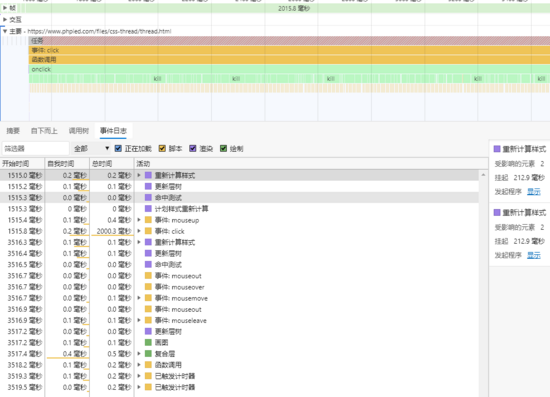Click the event log scrollbar up arrow
Image resolution: width=550 pixels, height=397 pixels.
tap(483, 175)
